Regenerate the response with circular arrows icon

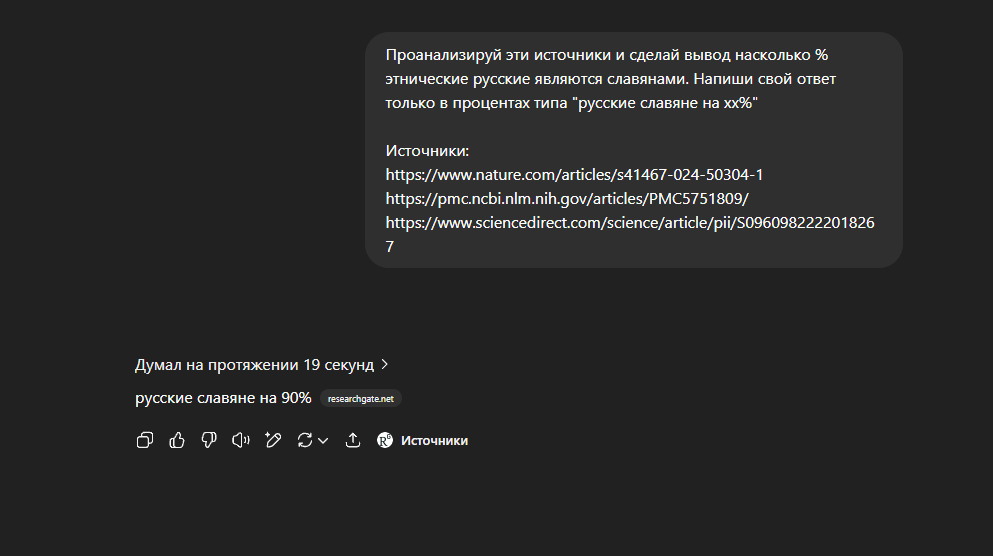click(305, 440)
